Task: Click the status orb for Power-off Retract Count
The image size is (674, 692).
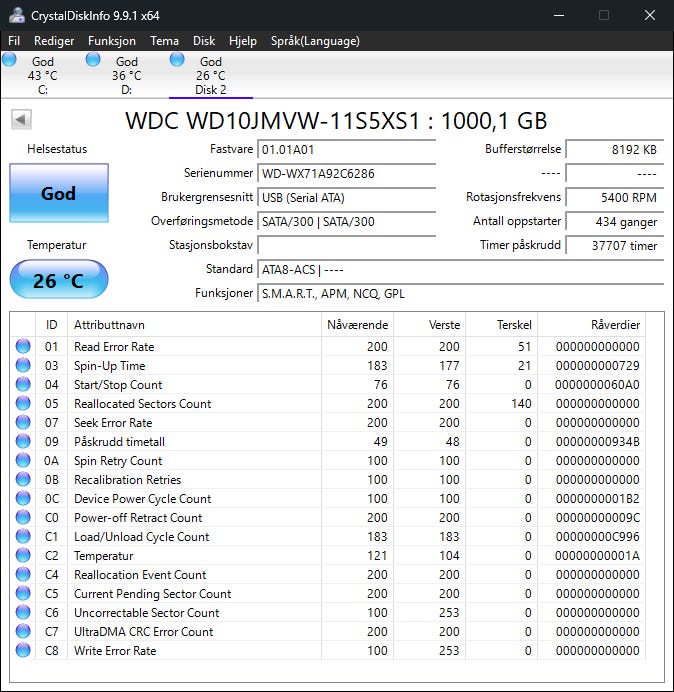Action: click(x=23, y=517)
